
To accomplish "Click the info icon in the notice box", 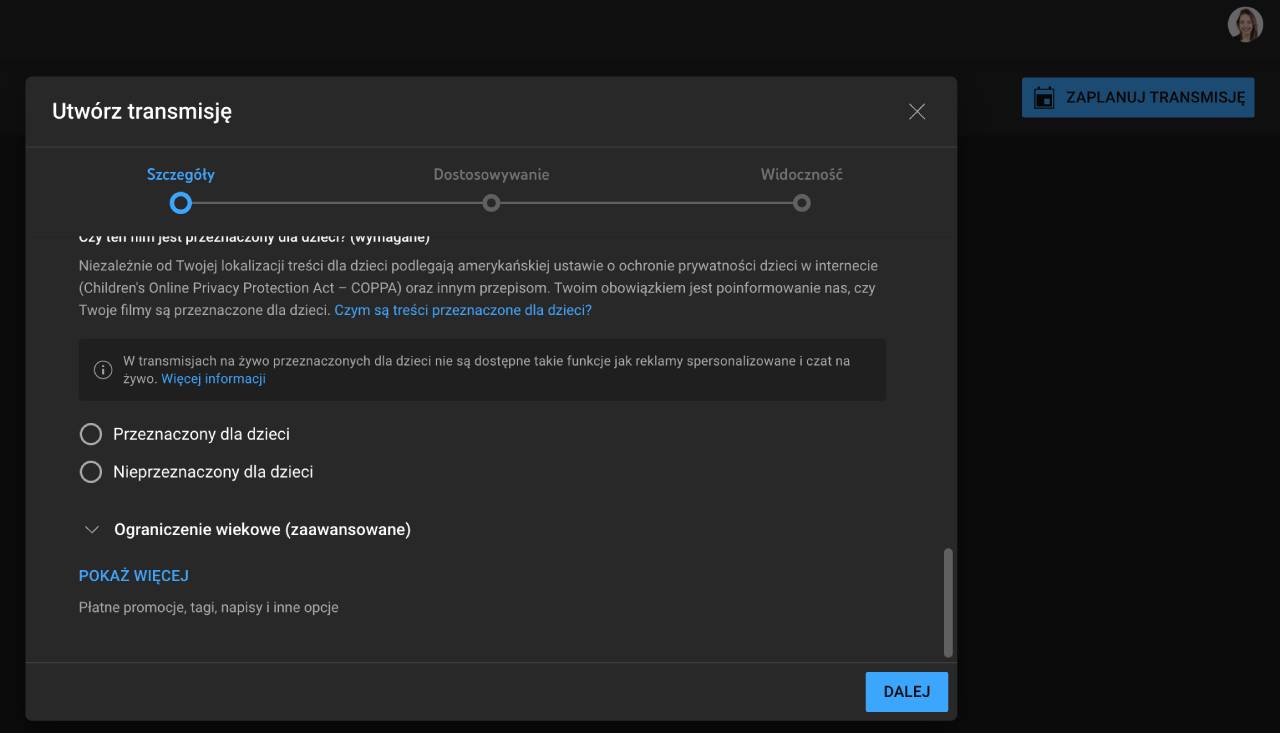I will click(103, 370).
